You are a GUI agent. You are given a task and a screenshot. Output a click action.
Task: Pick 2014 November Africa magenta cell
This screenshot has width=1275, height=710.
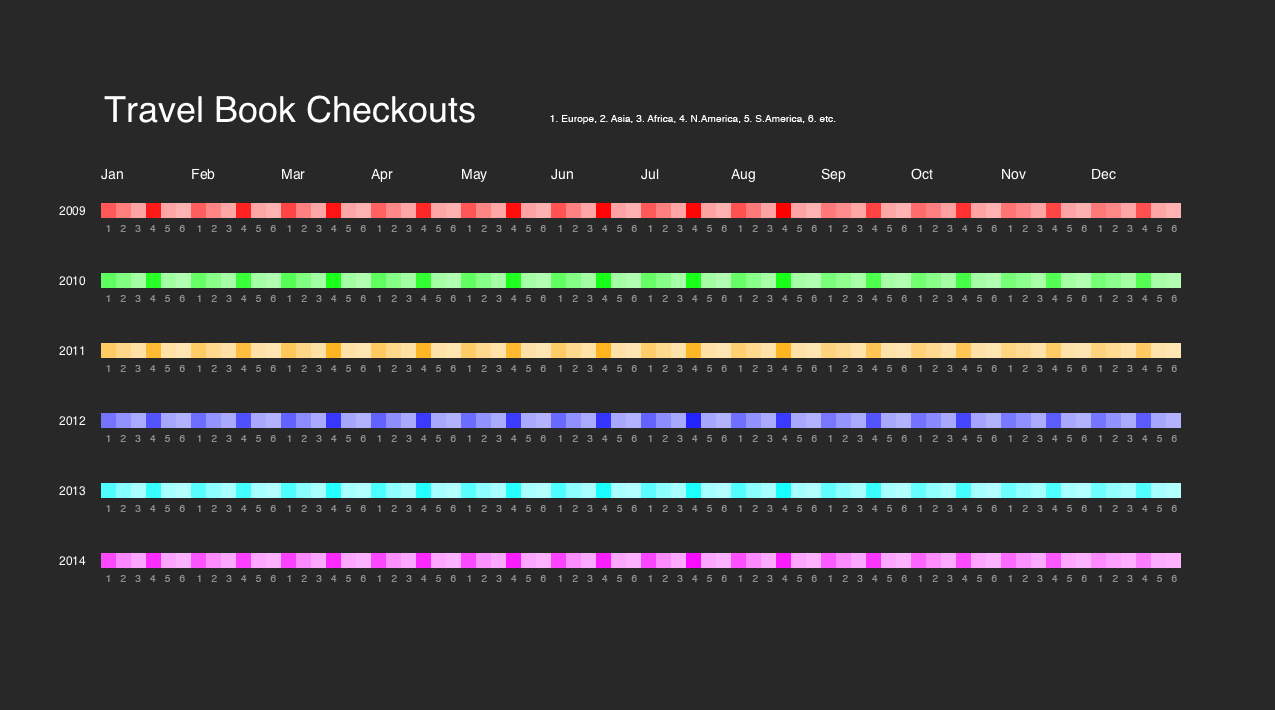(x=1038, y=561)
